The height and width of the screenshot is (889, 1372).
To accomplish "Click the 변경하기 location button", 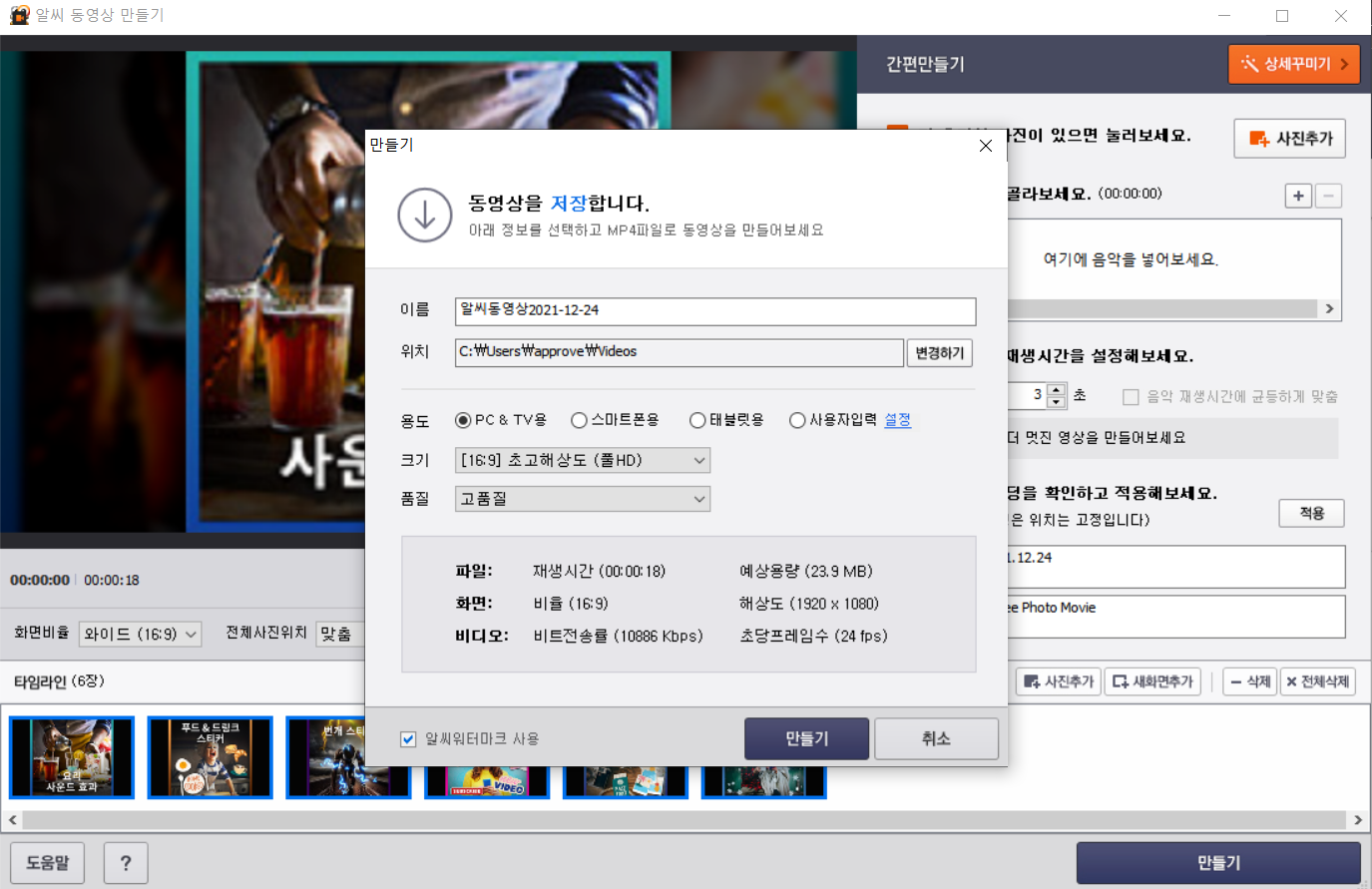I will tap(939, 353).
